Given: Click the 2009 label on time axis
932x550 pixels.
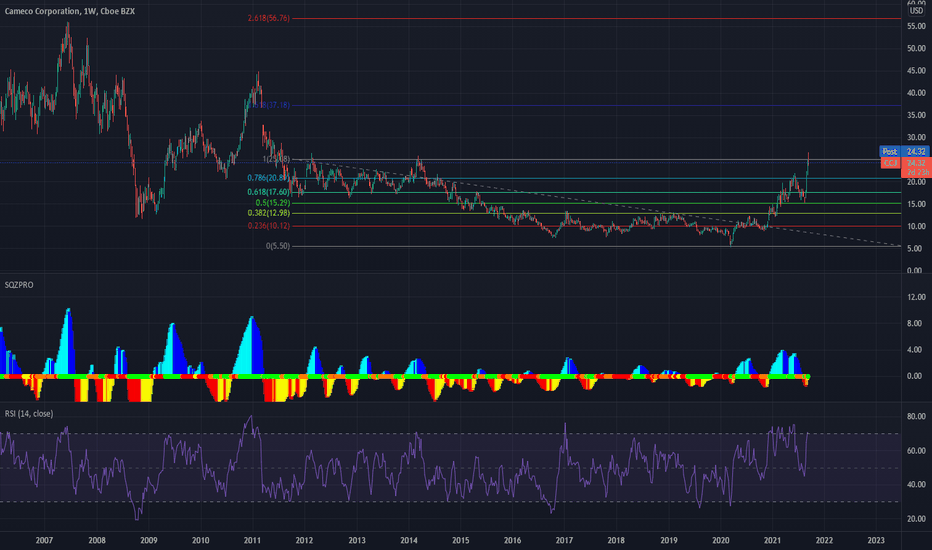Looking at the screenshot, I should coord(149,540).
